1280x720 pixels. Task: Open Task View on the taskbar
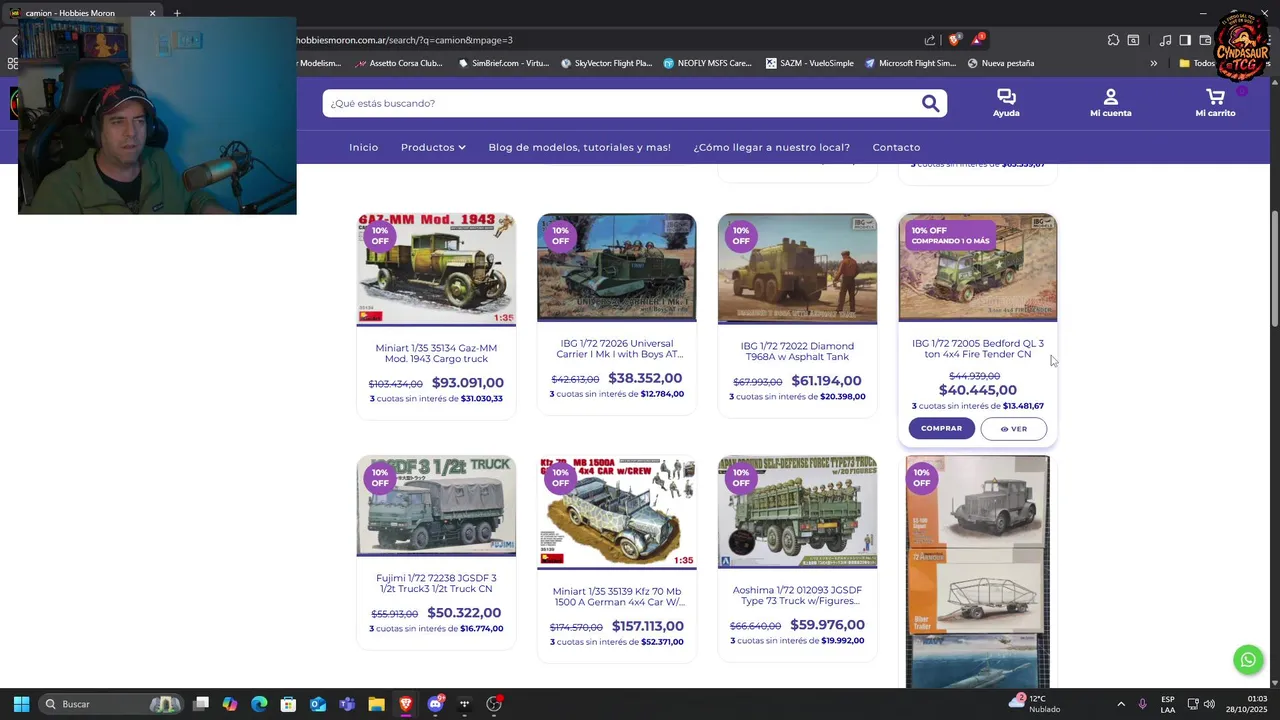[201, 704]
